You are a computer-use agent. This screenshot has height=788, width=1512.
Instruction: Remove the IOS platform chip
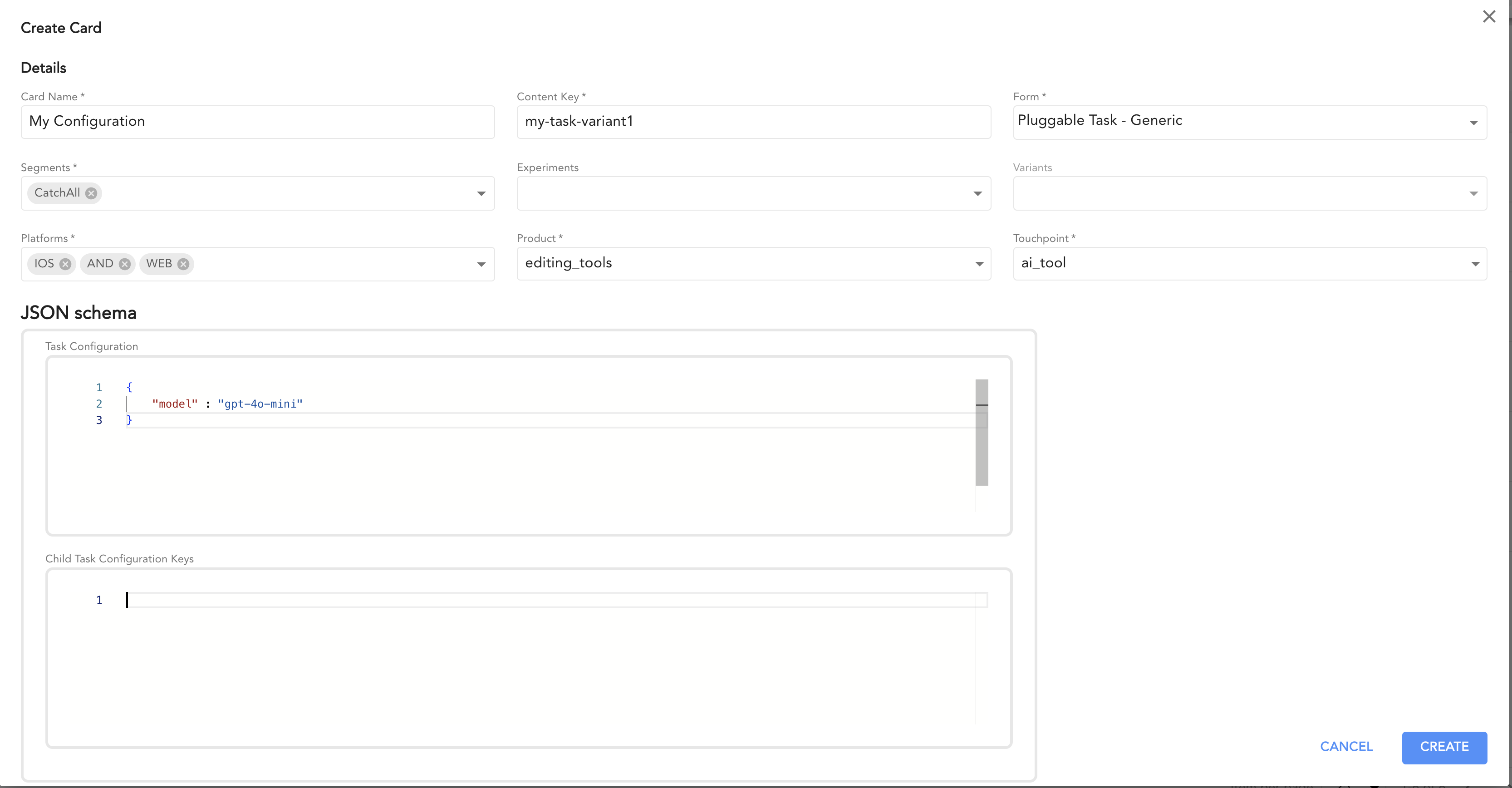(x=65, y=264)
